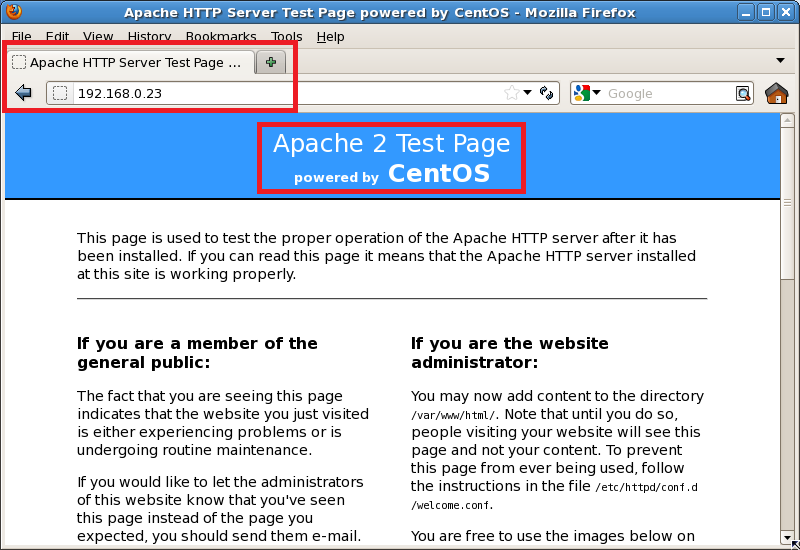The height and width of the screenshot is (550, 800).
Task: Open the Tools menu
Action: tap(286, 37)
